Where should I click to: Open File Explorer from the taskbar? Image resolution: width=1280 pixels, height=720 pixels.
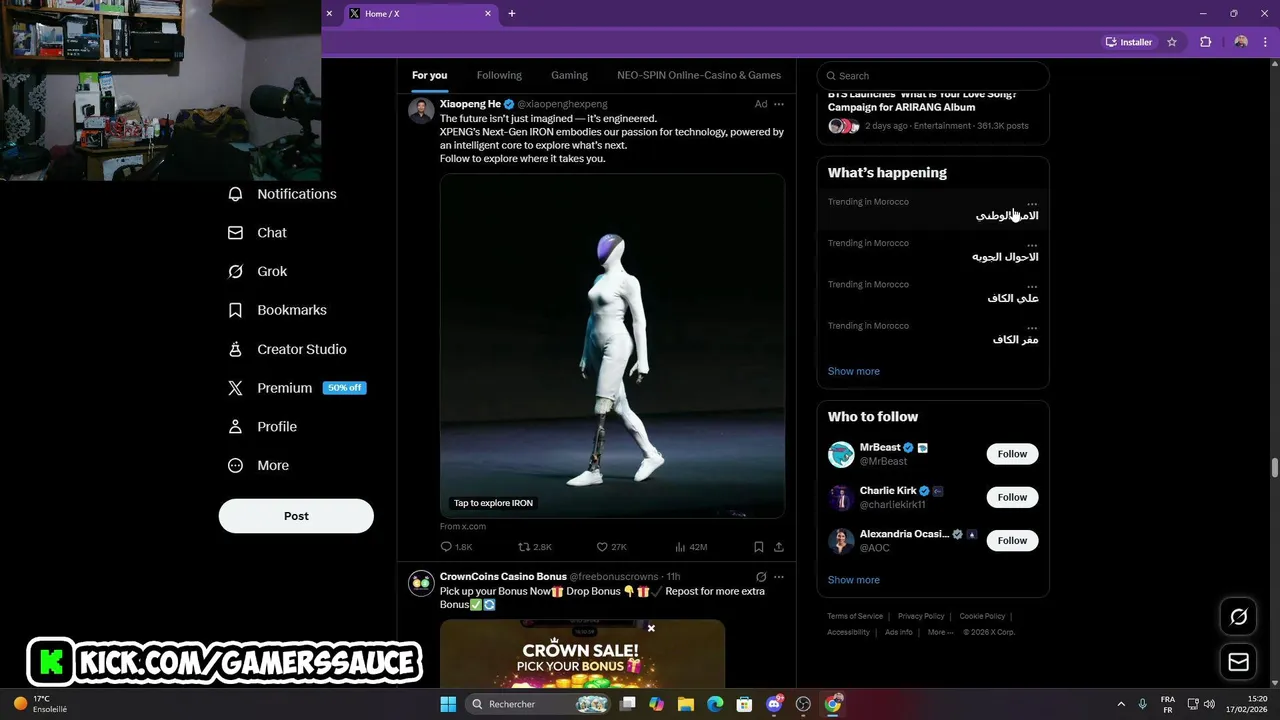click(x=686, y=704)
